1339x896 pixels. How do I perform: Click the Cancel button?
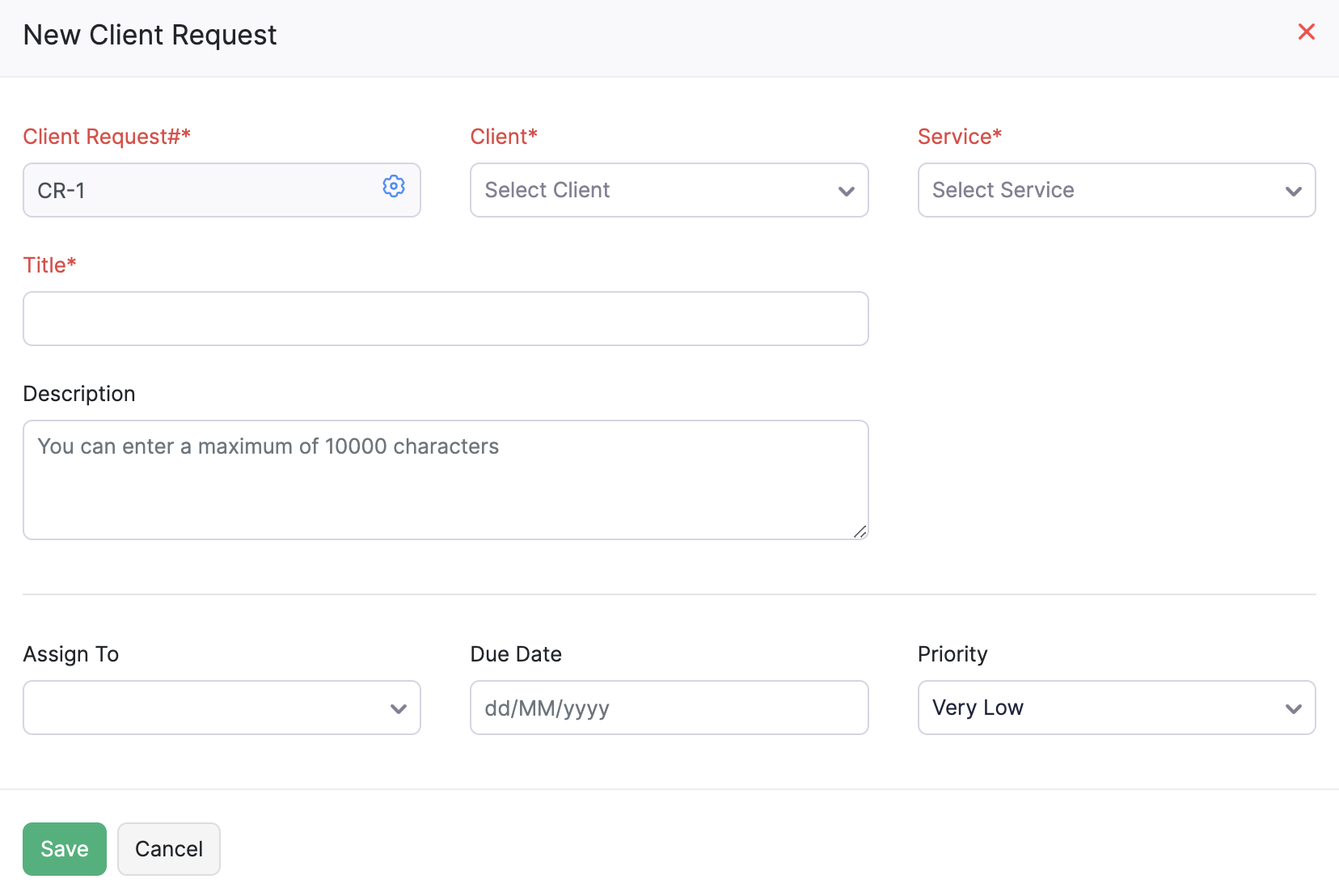click(168, 848)
